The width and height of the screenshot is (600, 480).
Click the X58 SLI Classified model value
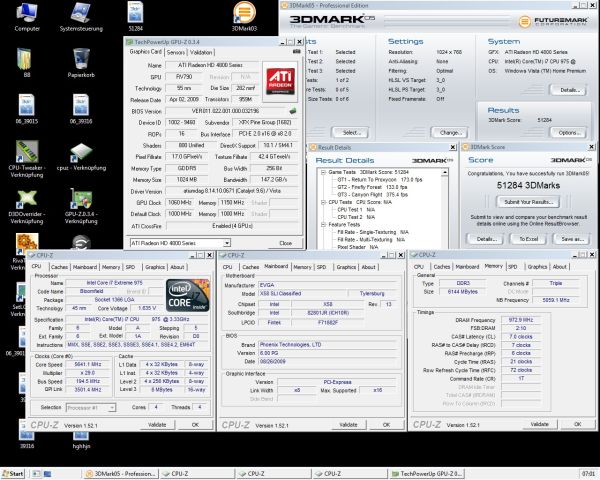(x=302, y=294)
